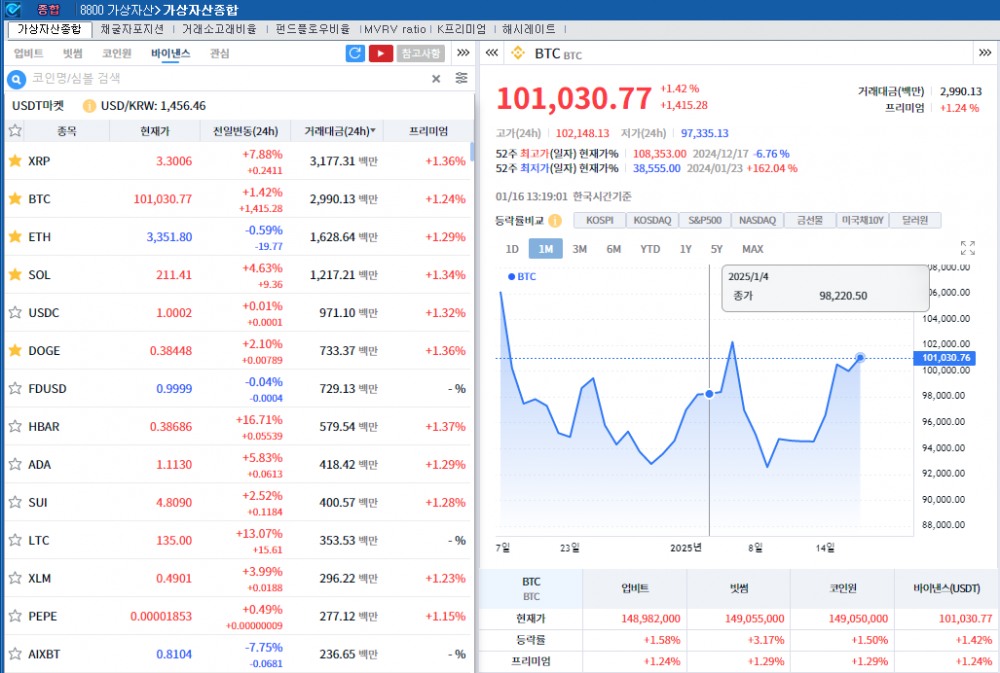
Task: Click the 참고사항 button
Action: tap(421, 53)
